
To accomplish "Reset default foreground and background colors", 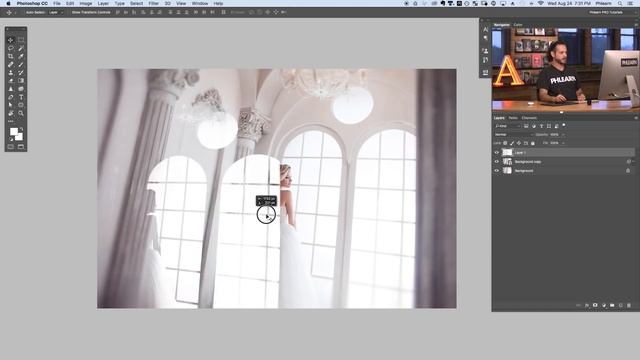I will tap(11, 139).
